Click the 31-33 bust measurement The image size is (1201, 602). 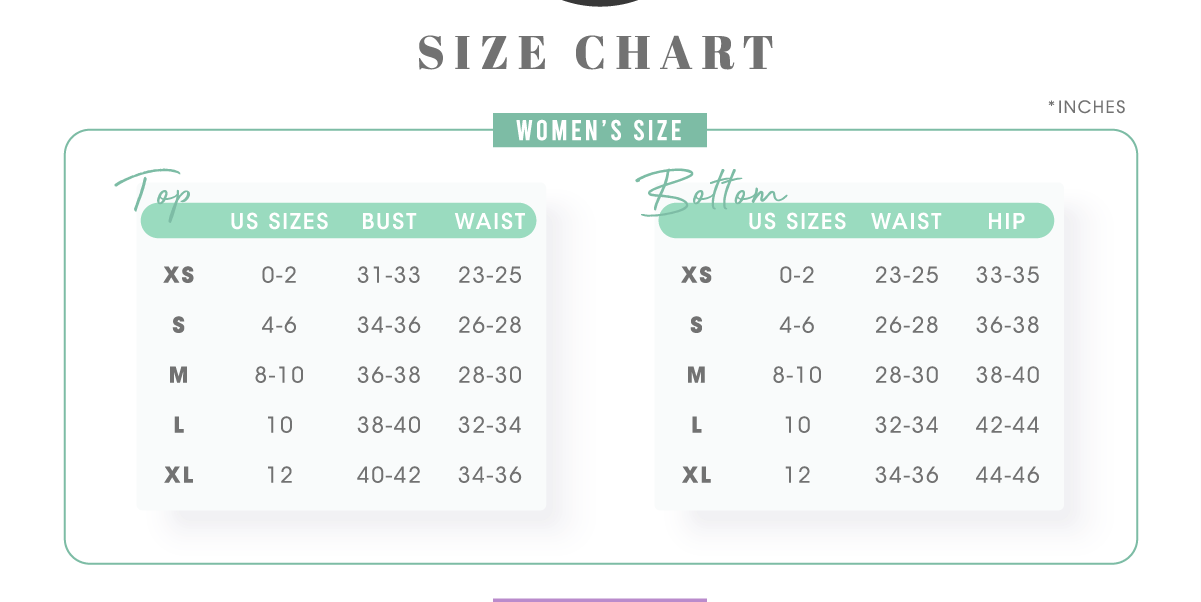click(389, 275)
